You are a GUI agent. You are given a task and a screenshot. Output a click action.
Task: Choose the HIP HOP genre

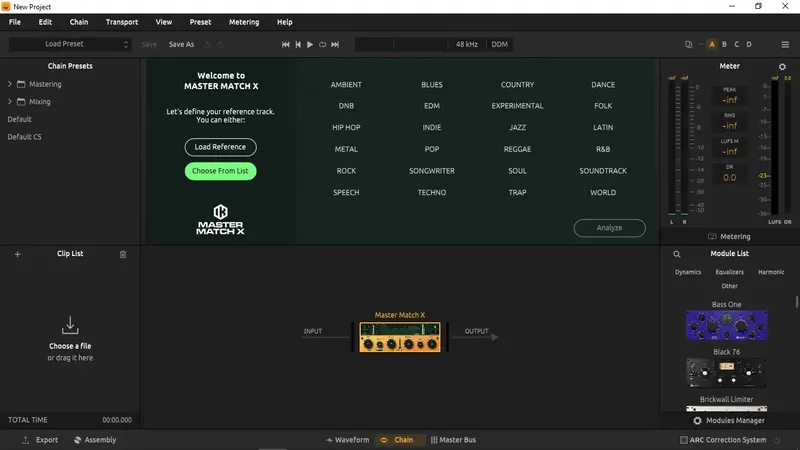tap(346, 128)
